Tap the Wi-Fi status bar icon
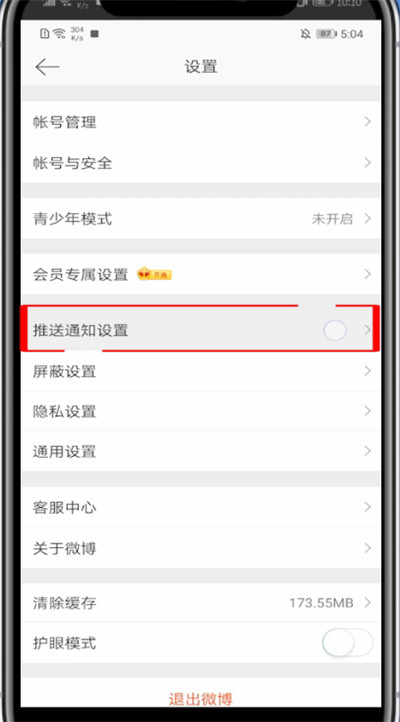 pos(60,34)
